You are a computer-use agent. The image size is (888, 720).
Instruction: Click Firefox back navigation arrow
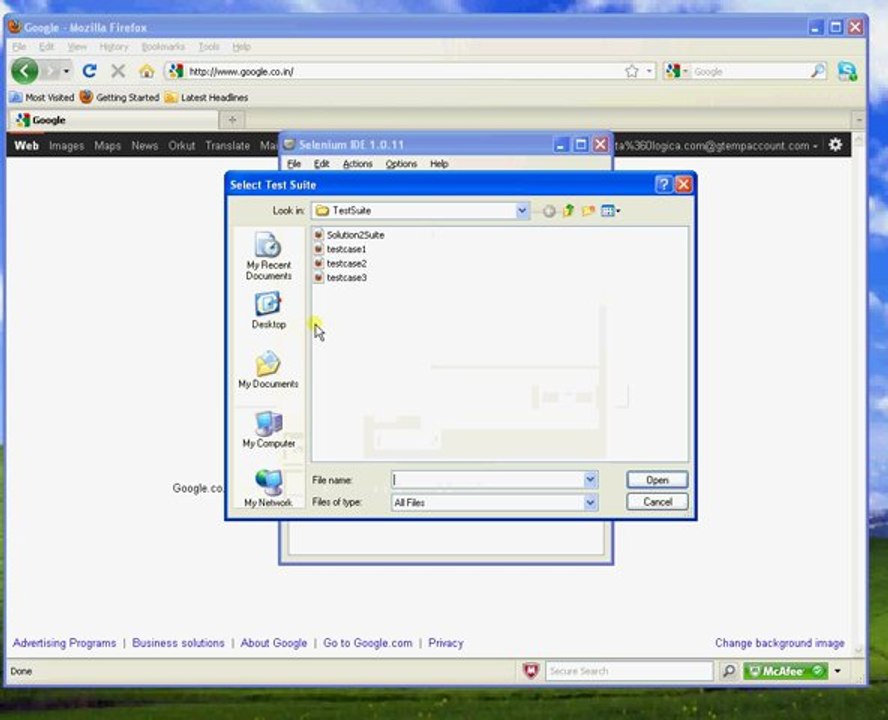tap(24, 71)
